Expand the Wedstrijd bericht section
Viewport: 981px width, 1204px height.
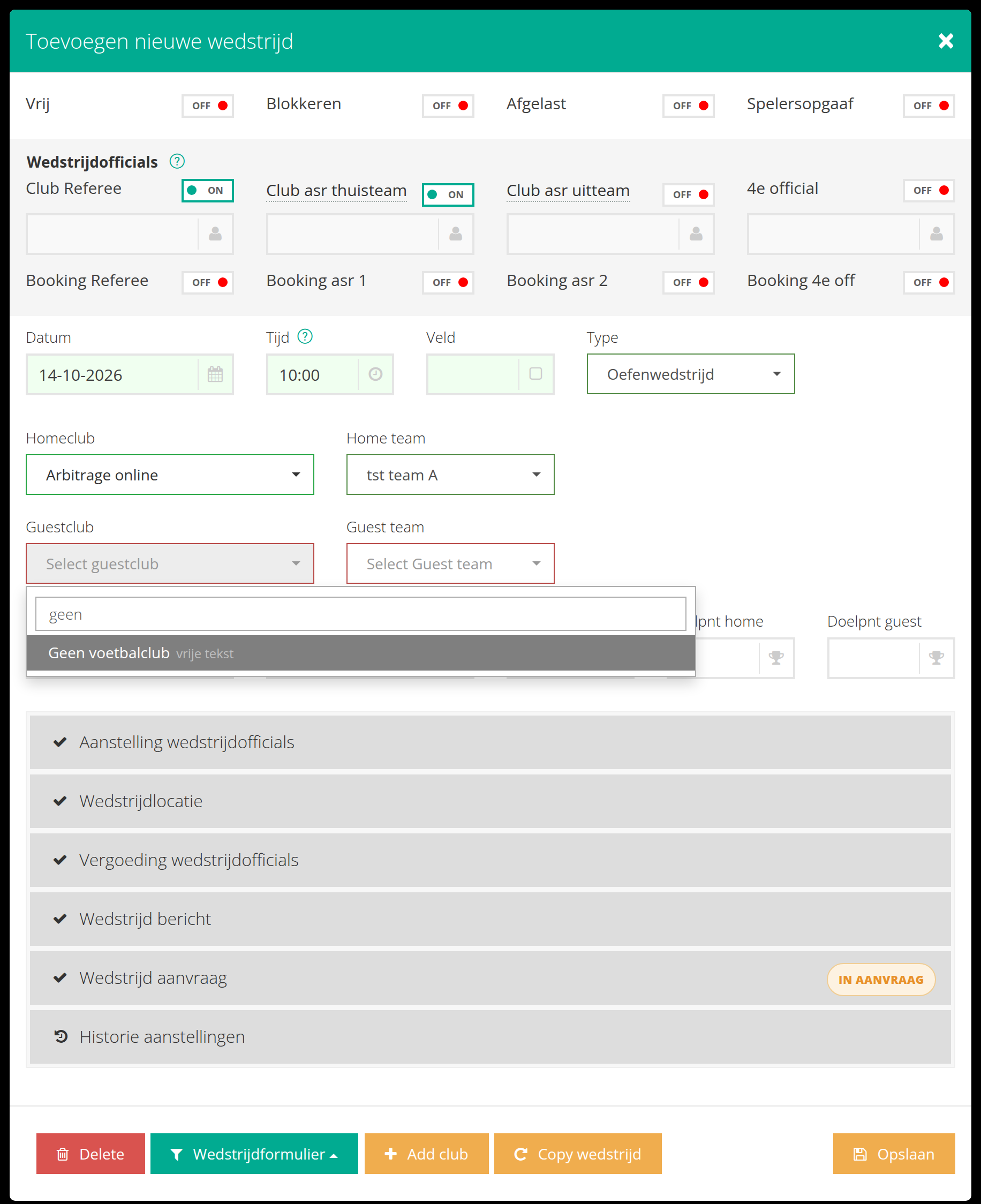(x=490, y=919)
